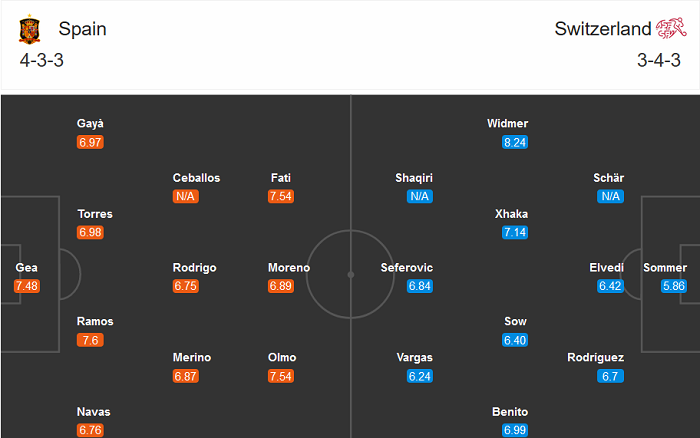The height and width of the screenshot is (438, 700).
Task: Click player name Rodrigo
Action: point(194,268)
